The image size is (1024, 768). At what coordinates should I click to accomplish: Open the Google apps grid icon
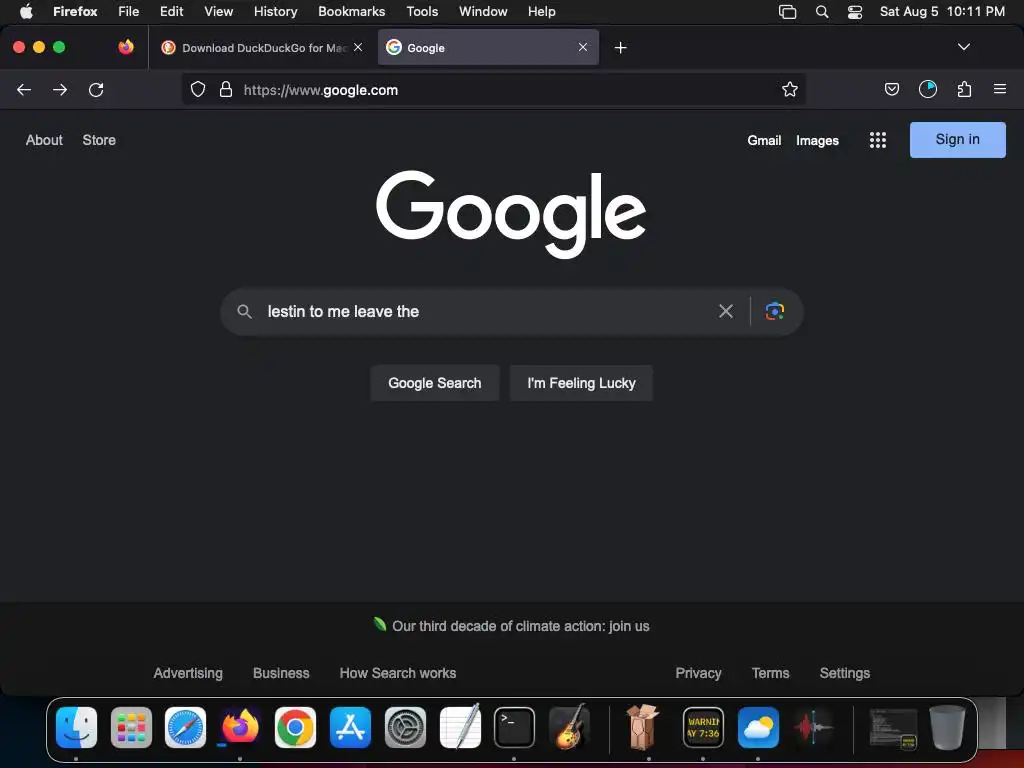point(878,140)
